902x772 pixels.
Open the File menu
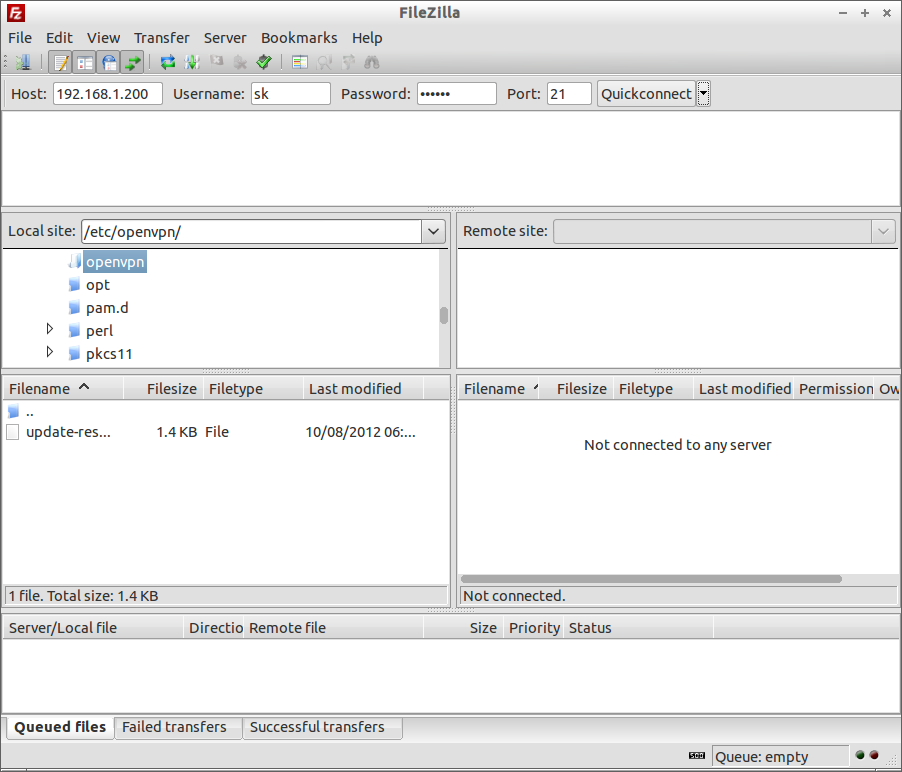tap(20, 38)
